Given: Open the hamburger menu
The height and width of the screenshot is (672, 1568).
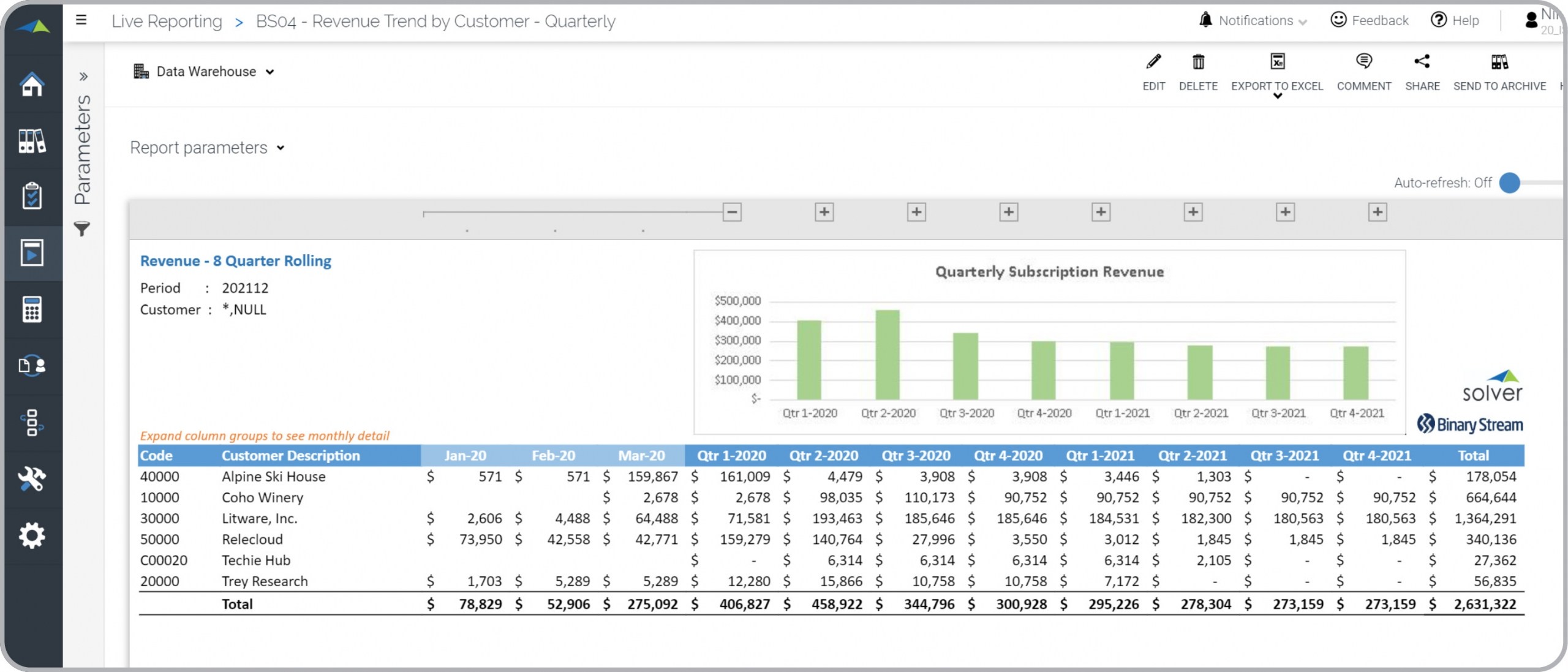Looking at the screenshot, I should (81, 20).
